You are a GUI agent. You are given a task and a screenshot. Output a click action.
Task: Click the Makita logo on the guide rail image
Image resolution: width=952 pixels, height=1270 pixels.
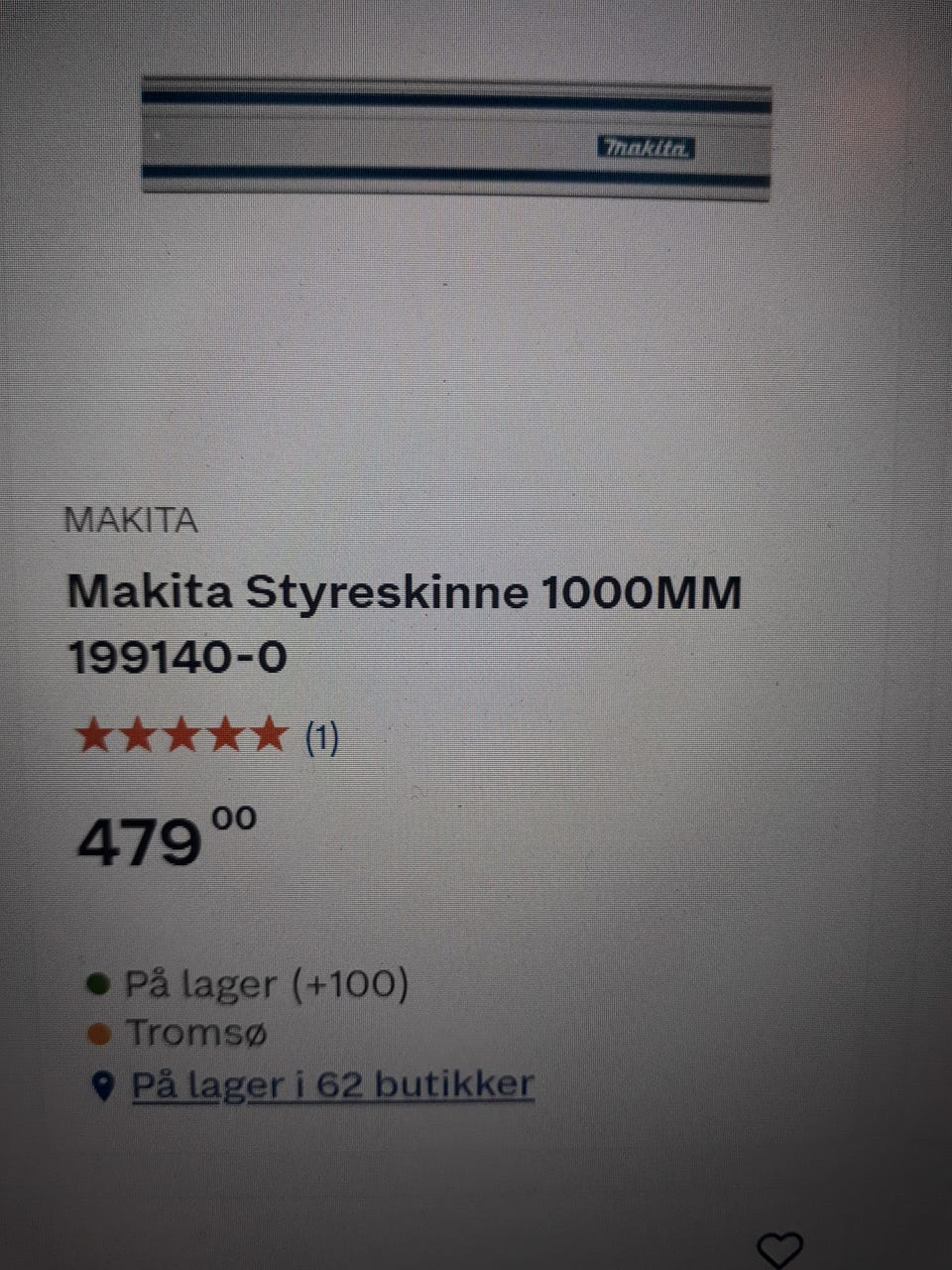[645, 148]
